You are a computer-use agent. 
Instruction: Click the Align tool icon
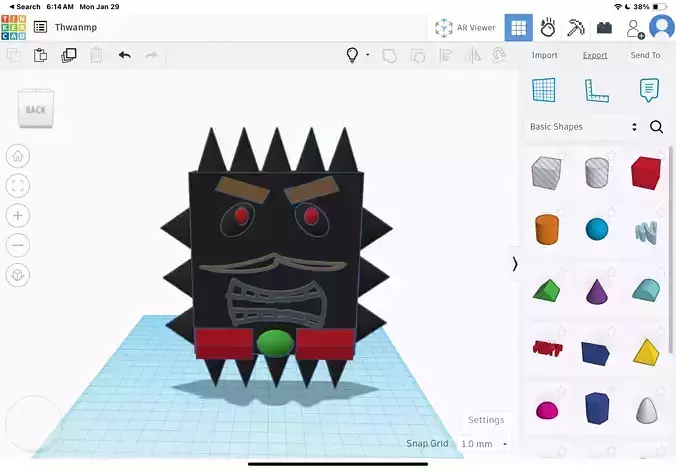445,55
